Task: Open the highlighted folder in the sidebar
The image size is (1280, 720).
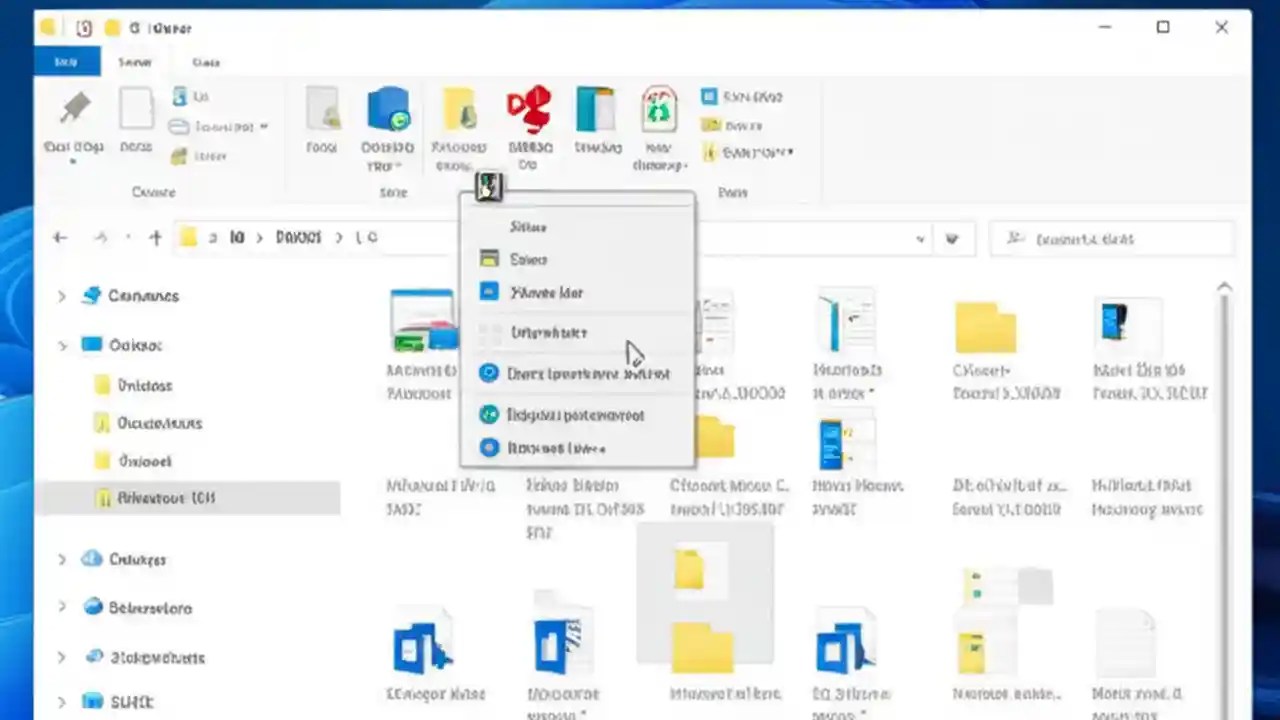Action: [166, 497]
